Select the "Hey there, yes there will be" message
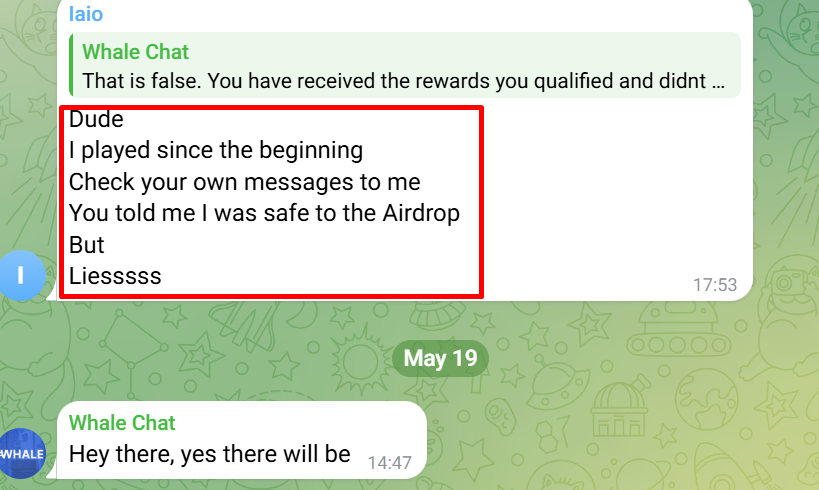The image size is (819, 490). pyautogui.click(x=209, y=453)
